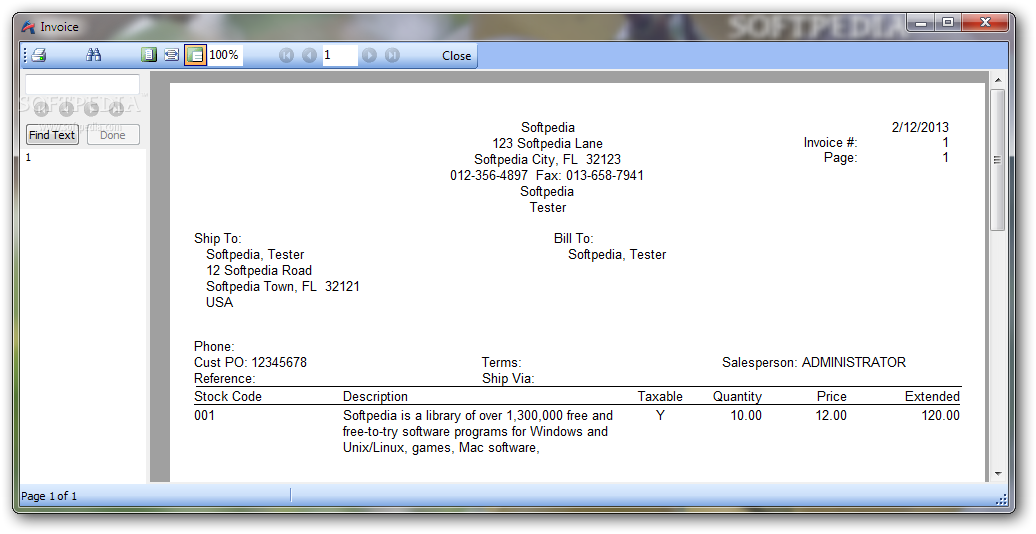This screenshot has width=1036, height=534.
Task: Click the 100% zoom field
Action: tap(225, 55)
